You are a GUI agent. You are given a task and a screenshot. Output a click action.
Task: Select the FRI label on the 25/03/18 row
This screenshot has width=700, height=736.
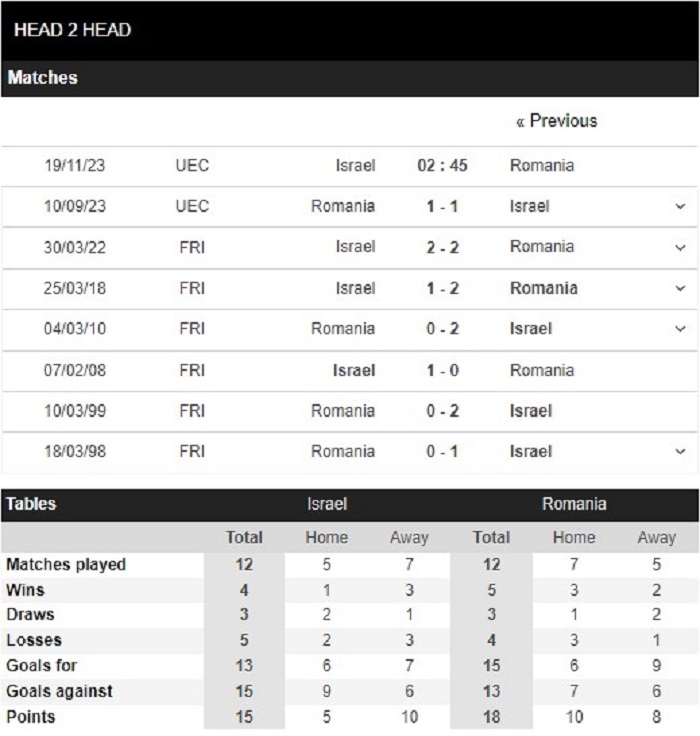coord(192,288)
